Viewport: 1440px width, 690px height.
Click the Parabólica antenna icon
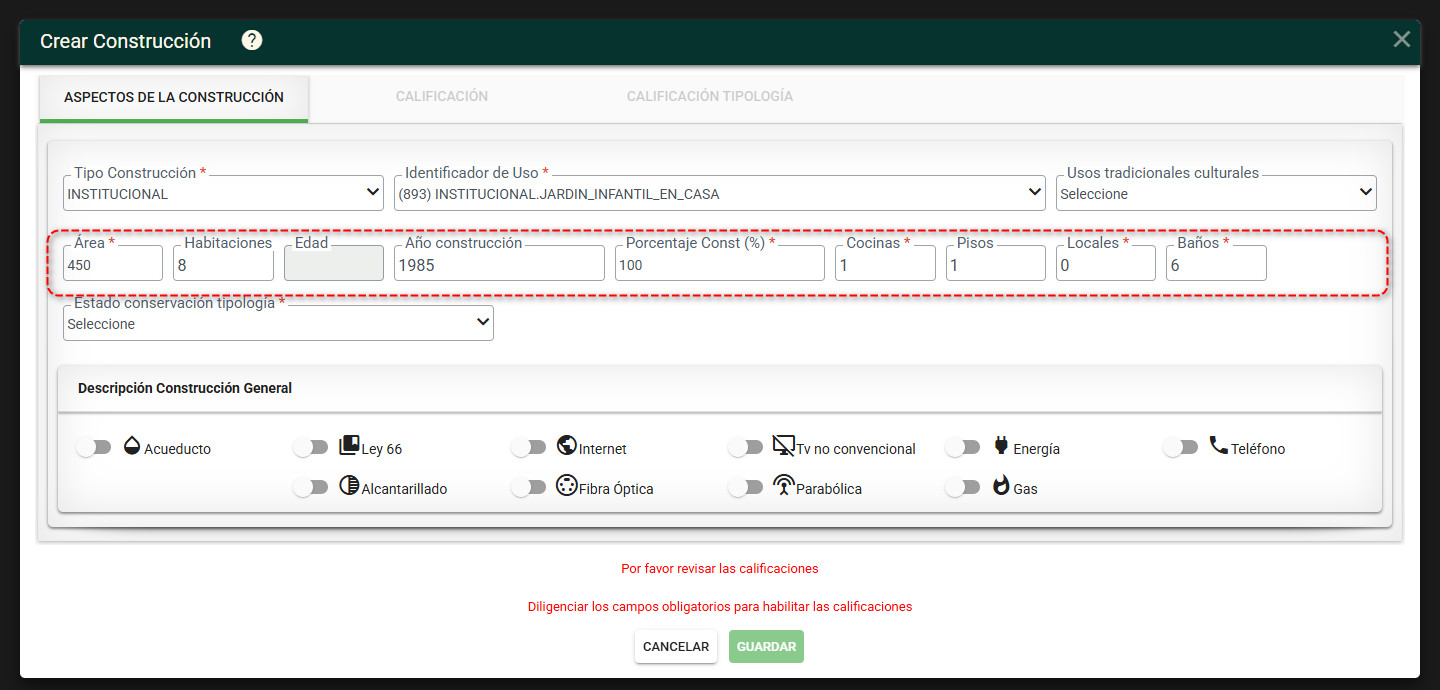[x=784, y=487]
